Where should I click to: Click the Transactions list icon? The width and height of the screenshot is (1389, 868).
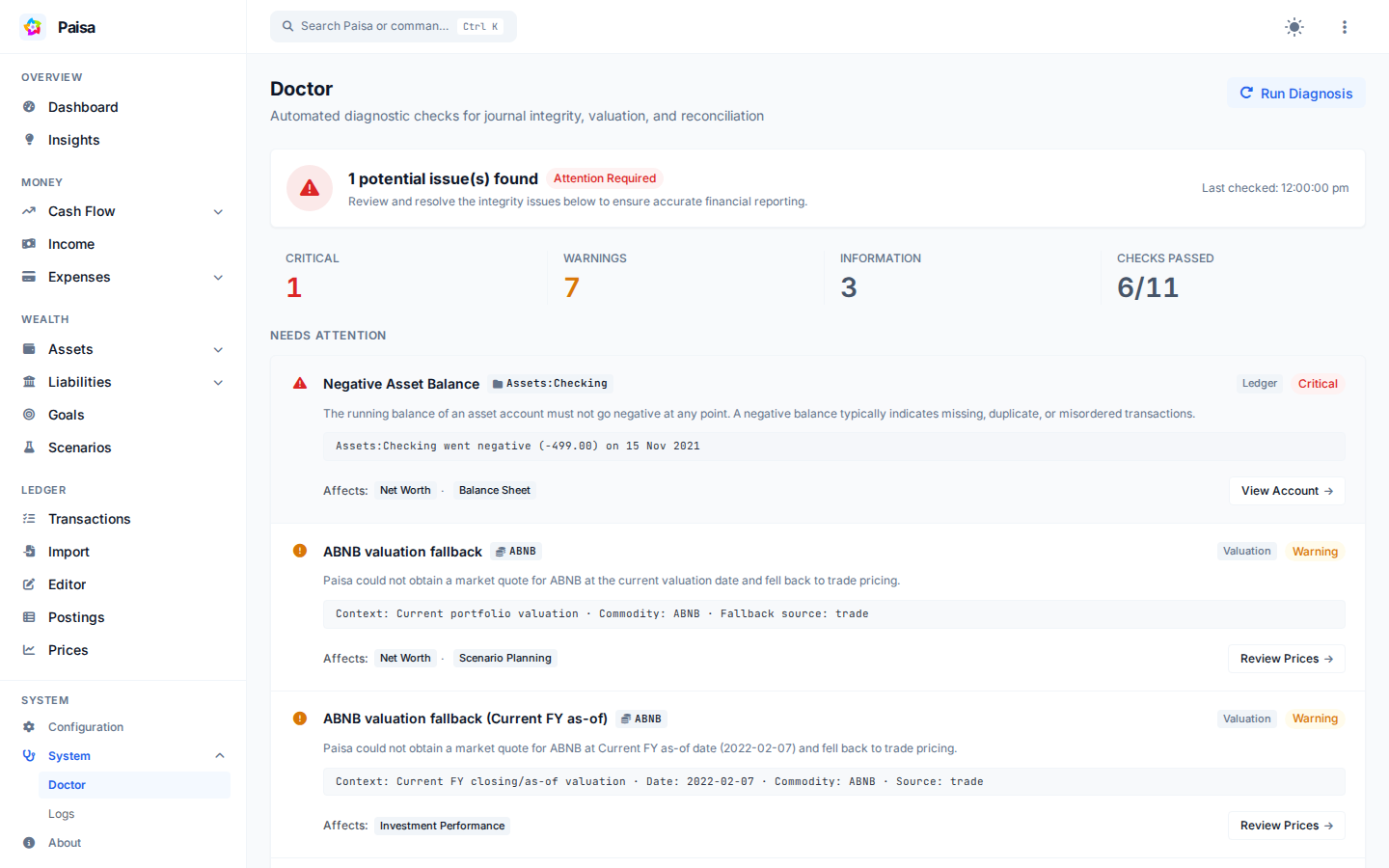29,519
